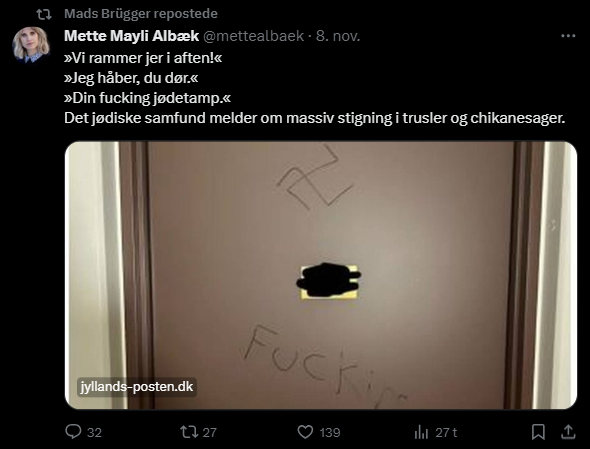The height and width of the screenshot is (449, 590).
Task: Click the repost icon beside Mads Brügger
Action: click(x=44, y=14)
